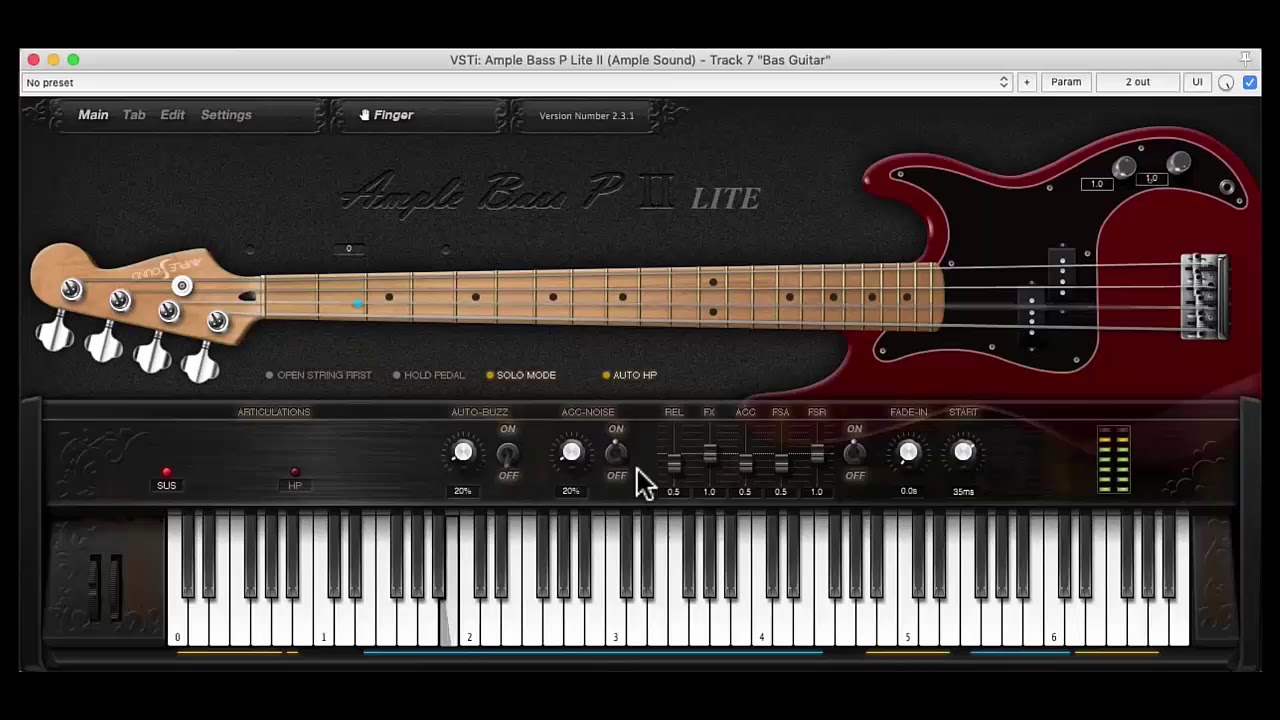This screenshot has height=720, width=1280.
Task: Click the FSR 1.0 value
Action: point(816,491)
